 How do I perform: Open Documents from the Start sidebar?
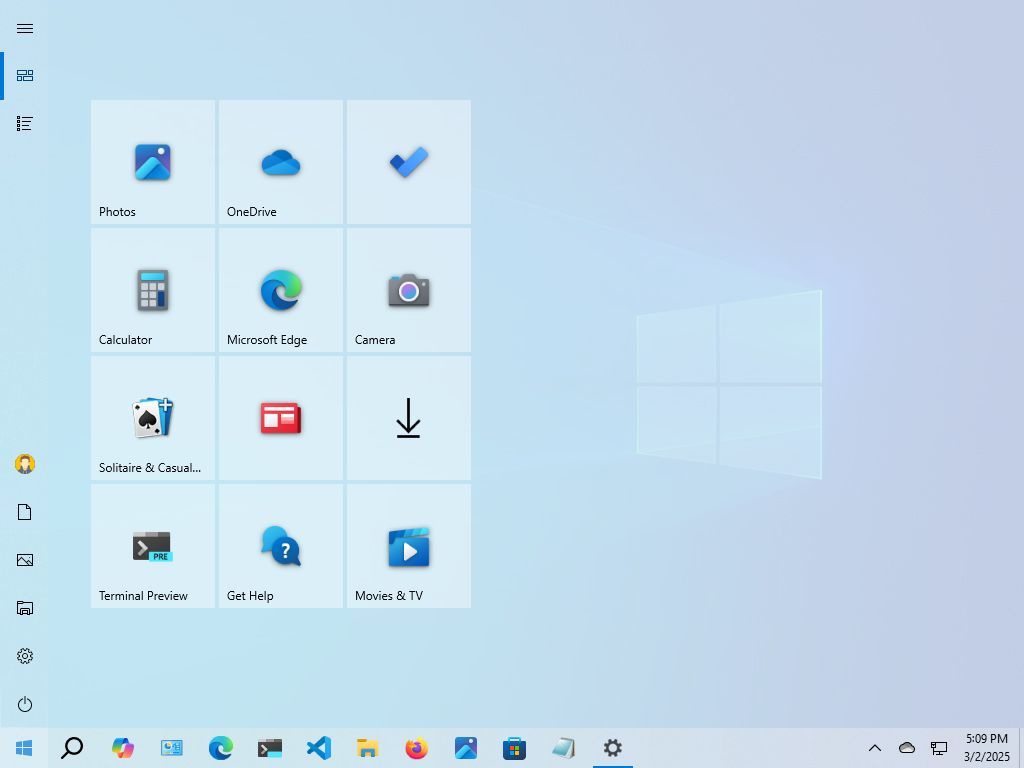tap(24, 511)
